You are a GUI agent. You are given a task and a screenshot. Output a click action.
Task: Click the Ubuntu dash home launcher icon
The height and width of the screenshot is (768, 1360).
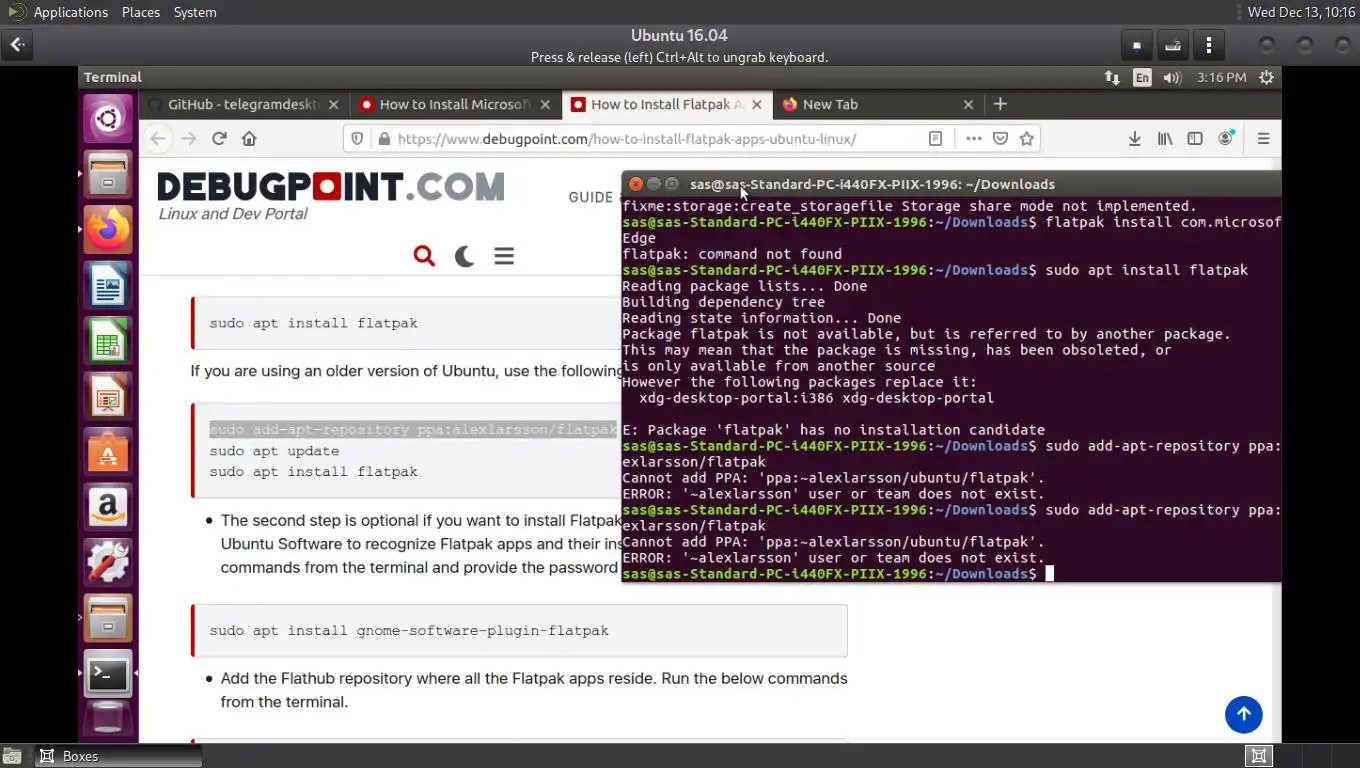click(108, 121)
